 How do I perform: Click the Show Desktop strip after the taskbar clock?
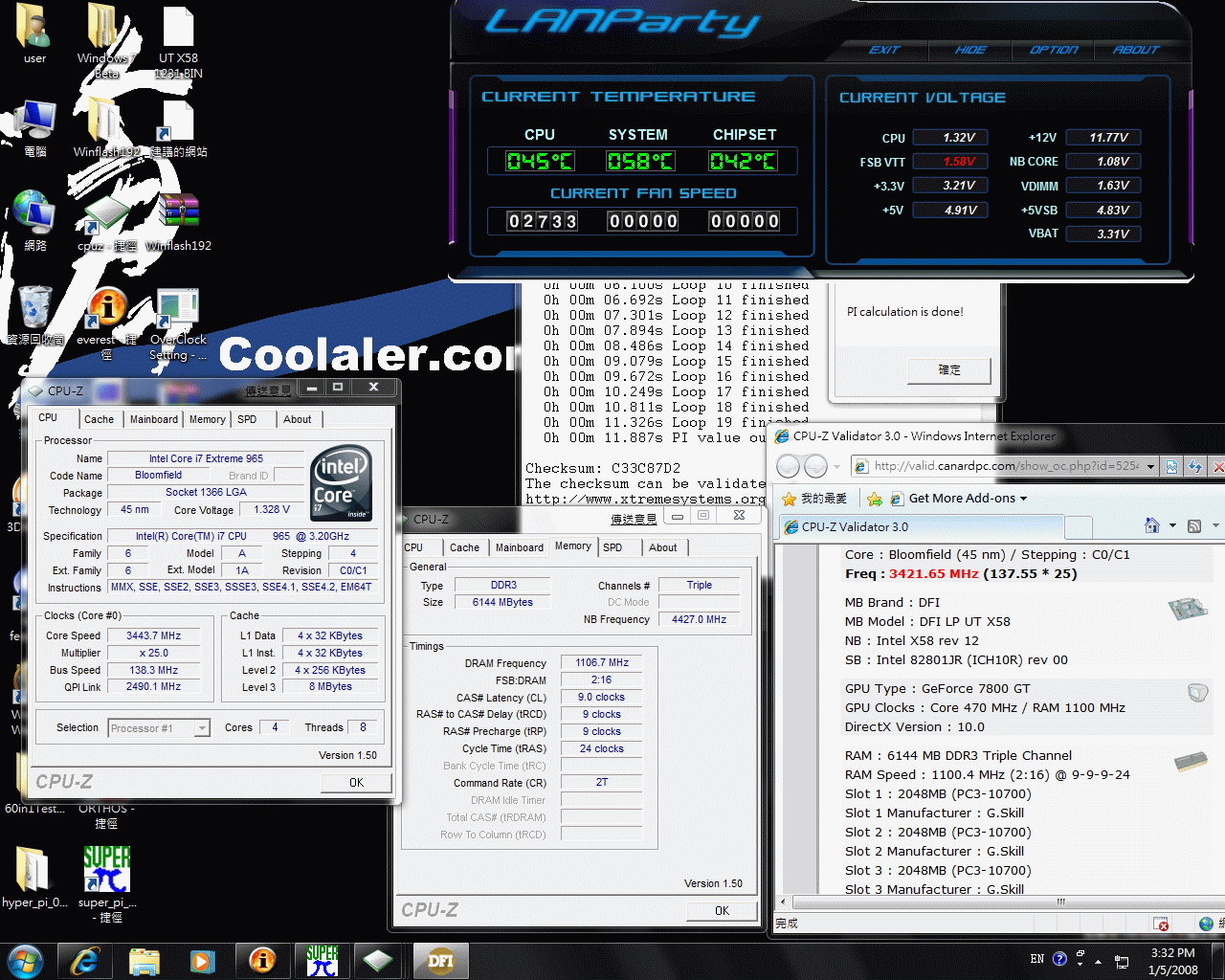[x=1217, y=961]
